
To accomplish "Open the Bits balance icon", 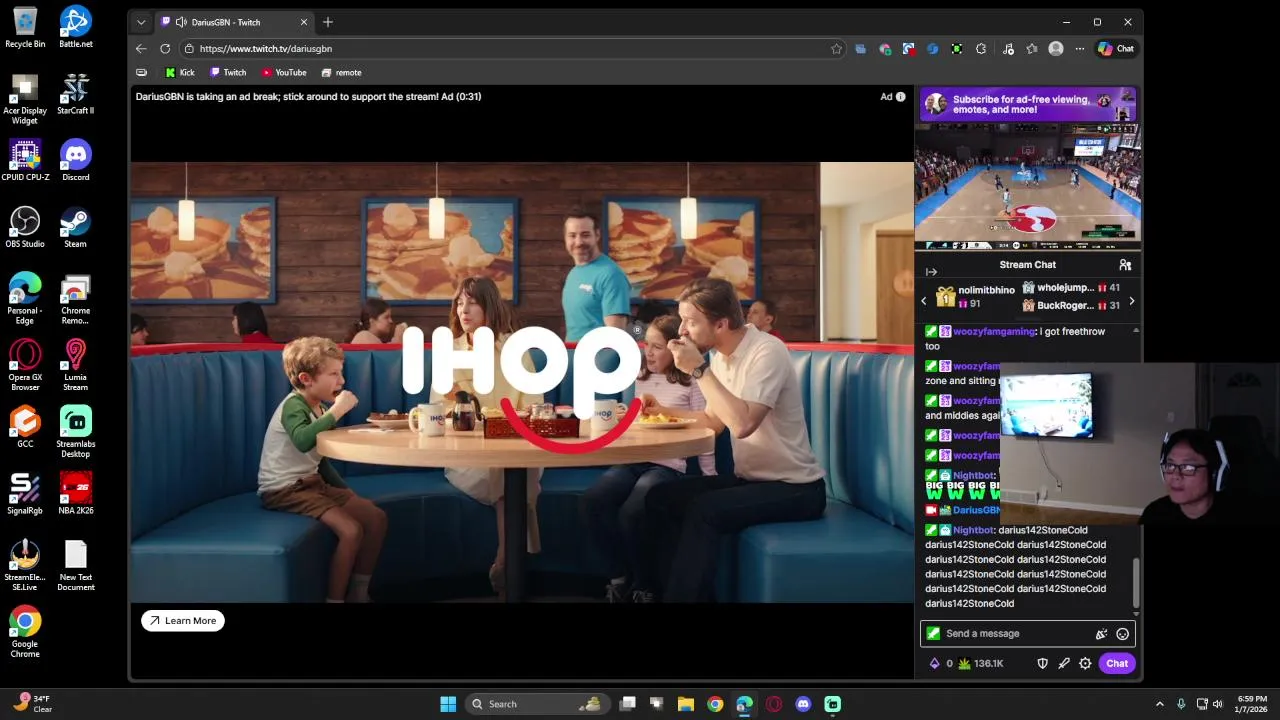I will click(x=935, y=663).
